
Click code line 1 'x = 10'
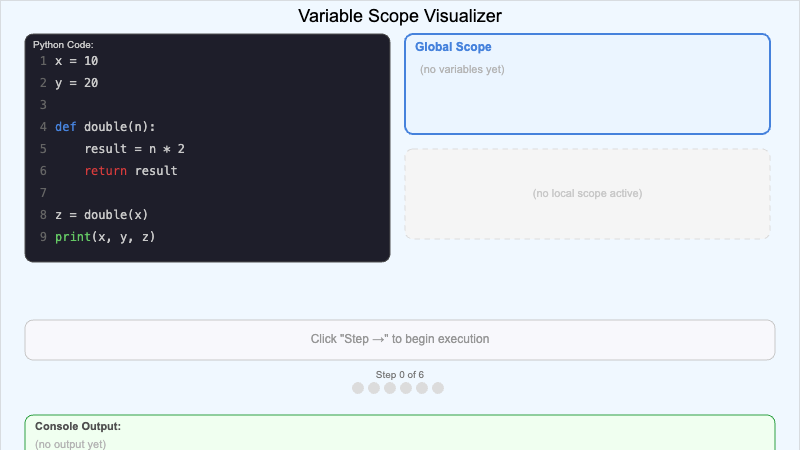tap(76, 61)
